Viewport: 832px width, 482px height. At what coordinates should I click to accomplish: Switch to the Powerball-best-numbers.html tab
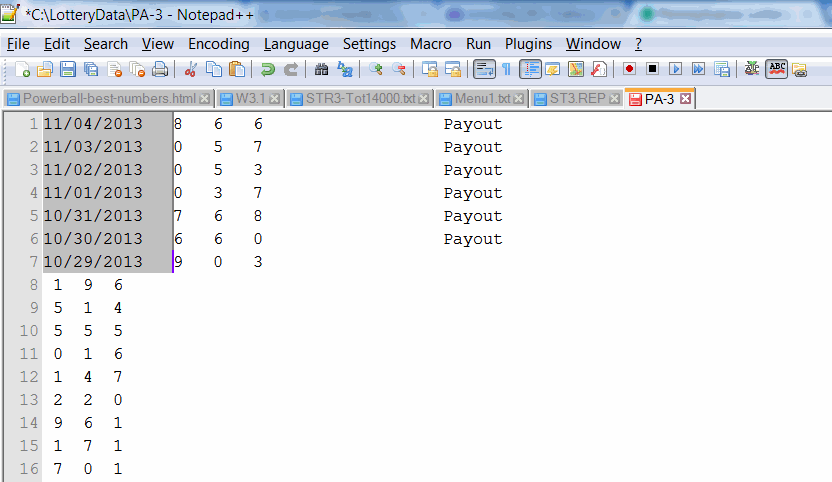(x=109, y=99)
